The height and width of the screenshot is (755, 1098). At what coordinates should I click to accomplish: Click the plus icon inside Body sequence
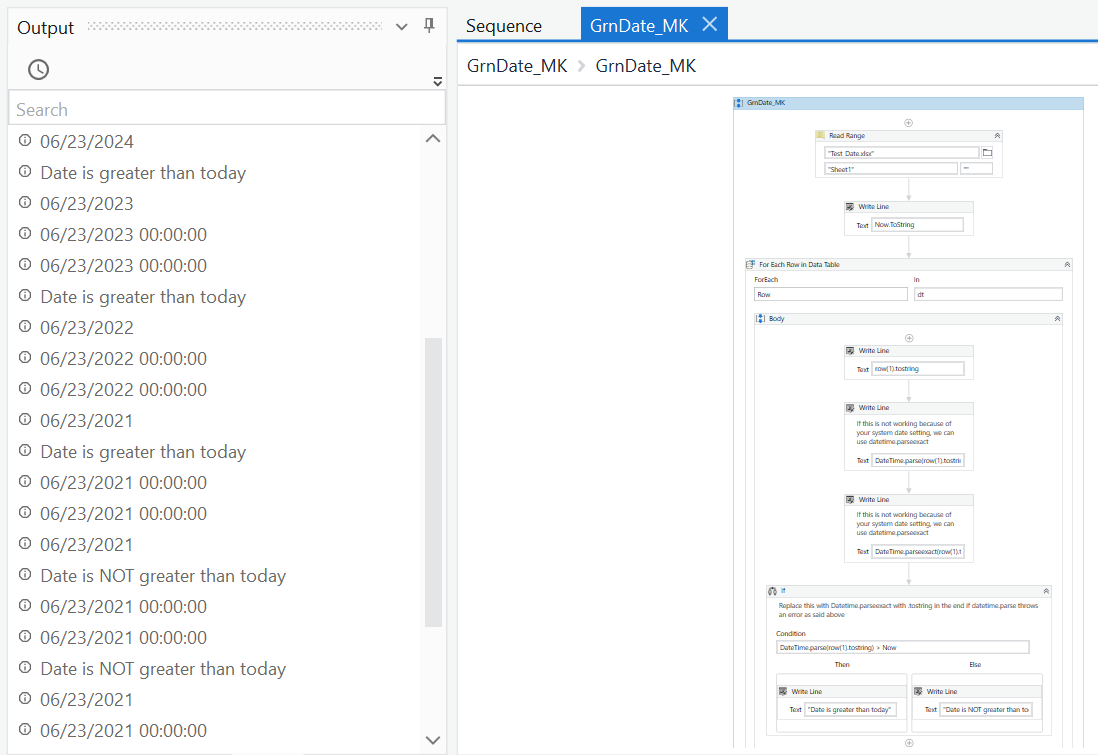908,338
